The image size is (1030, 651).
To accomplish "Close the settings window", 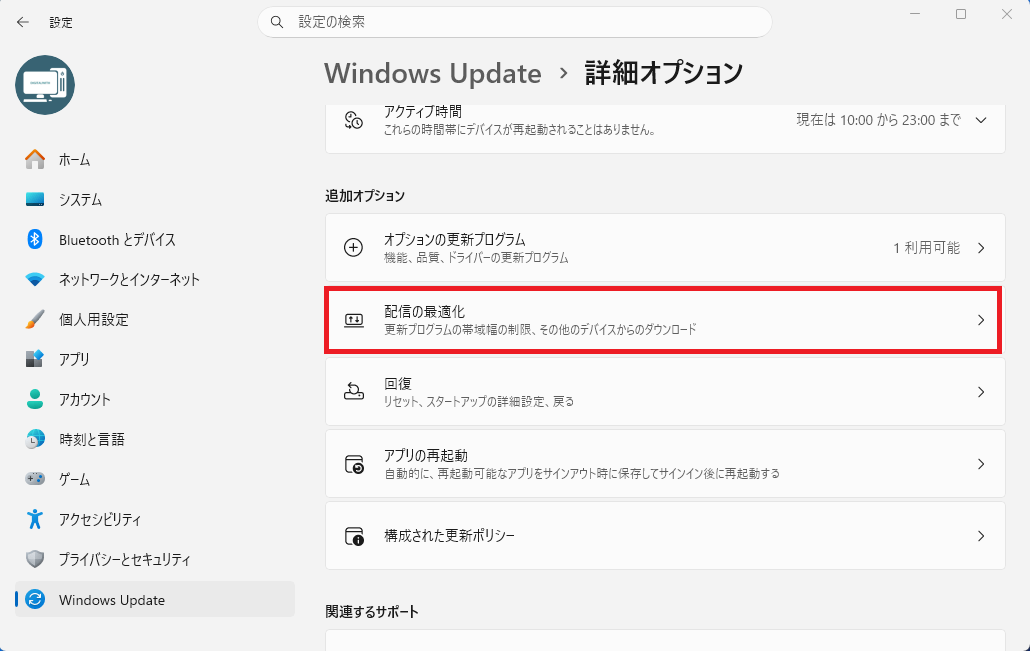I will tap(1006, 14).
